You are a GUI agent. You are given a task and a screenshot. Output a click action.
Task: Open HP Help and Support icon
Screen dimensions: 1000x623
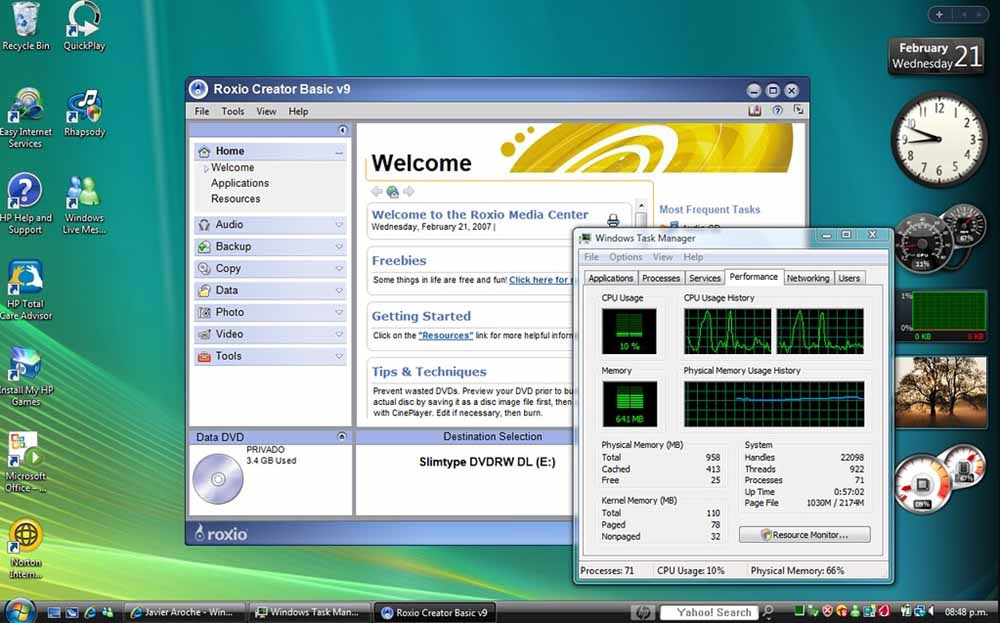[26, 204]
